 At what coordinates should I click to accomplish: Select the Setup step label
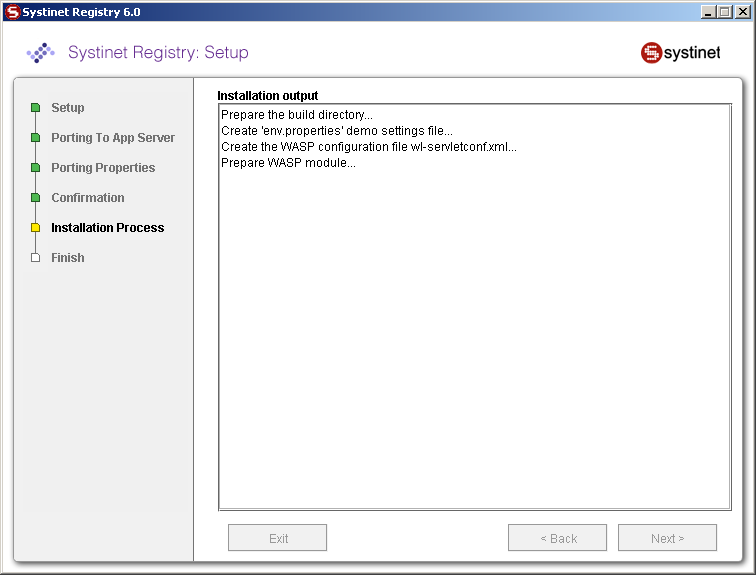(68, 107)
